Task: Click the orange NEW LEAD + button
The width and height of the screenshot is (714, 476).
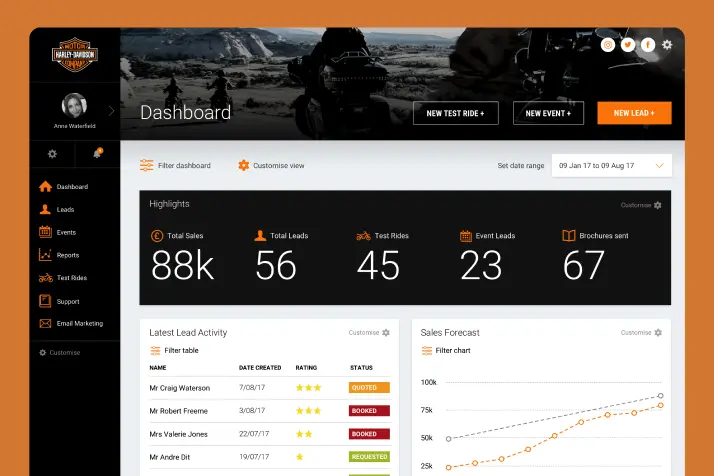Action: pos(634,113)
